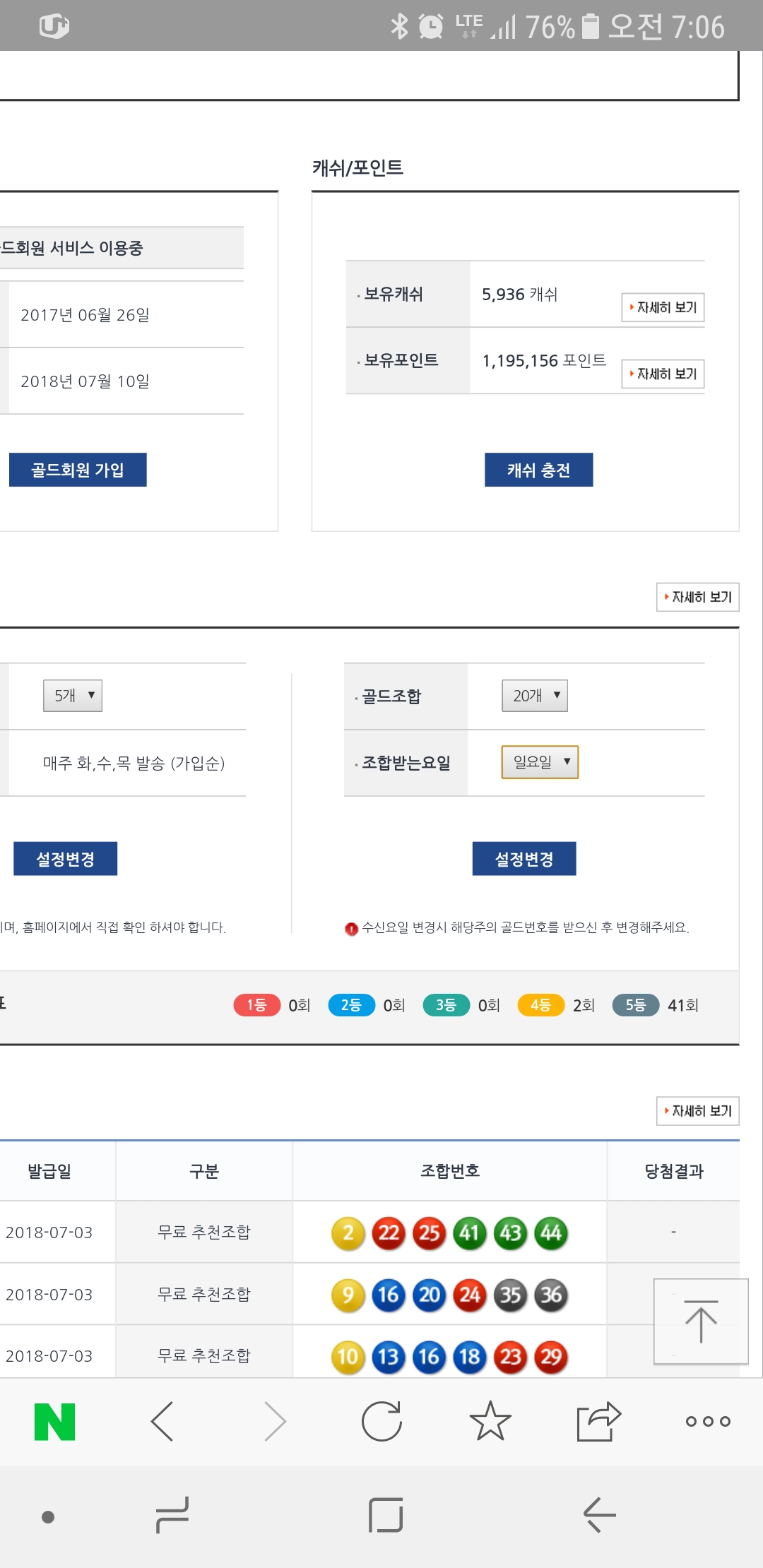Open the 일요일 day dropdown
Image resolution: width=763 pixels, height=1568 pixels.
coord(540,762)
